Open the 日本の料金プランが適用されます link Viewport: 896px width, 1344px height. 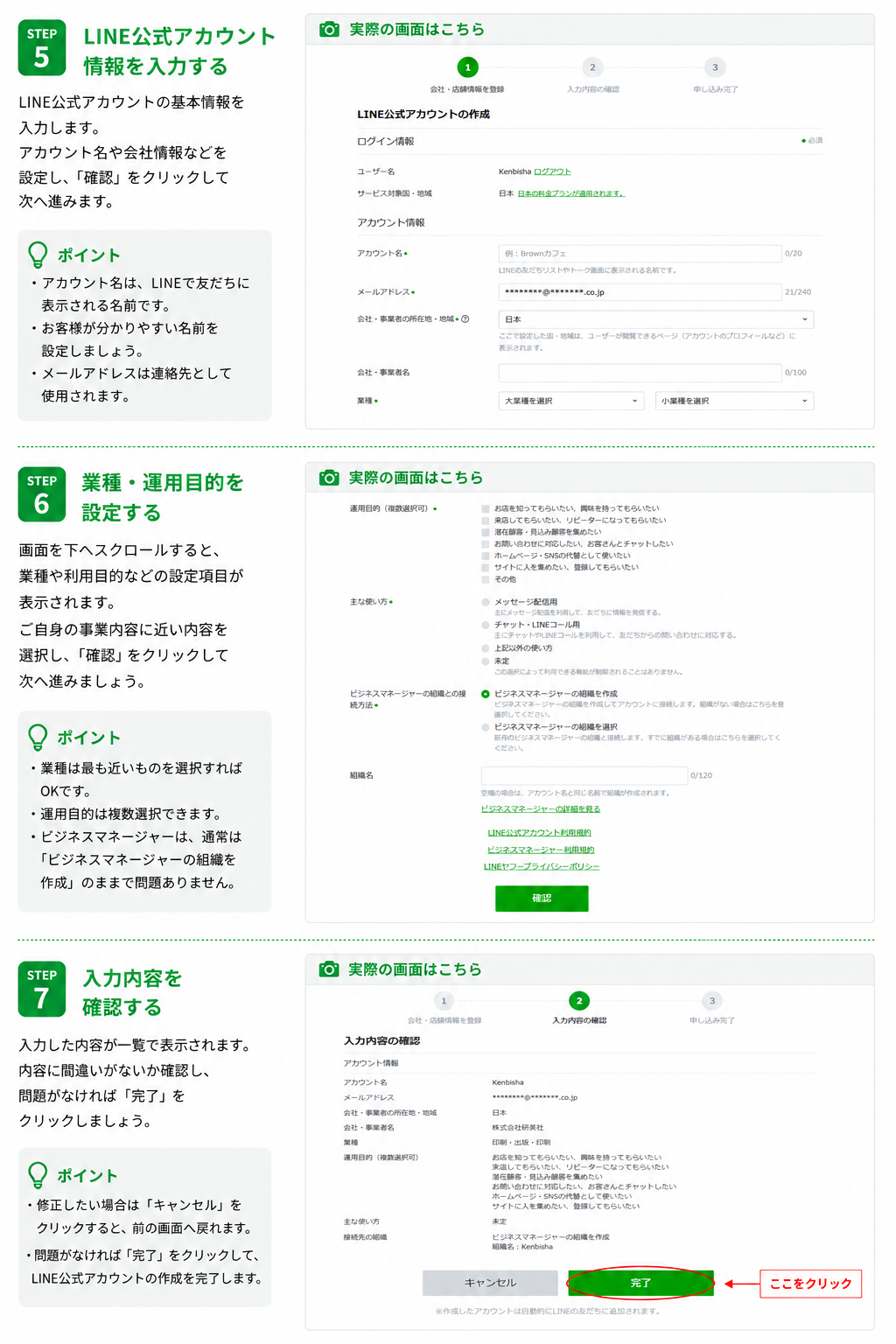click(x=570, y=193)
